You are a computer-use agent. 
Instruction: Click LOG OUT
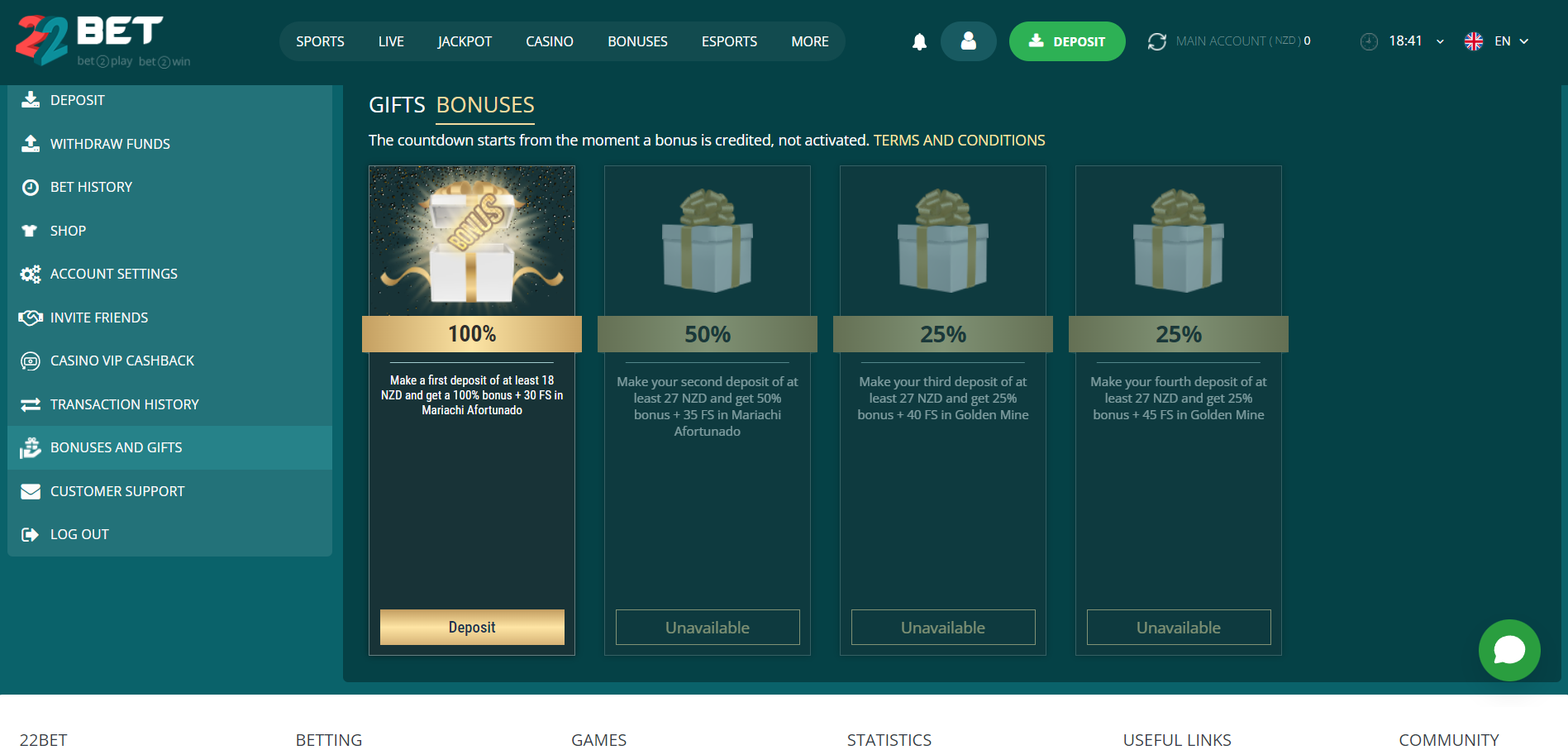point(169,534)
